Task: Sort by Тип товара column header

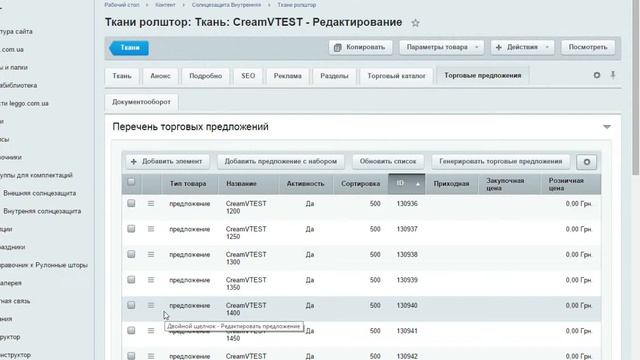Action: [x=188, y=184]
